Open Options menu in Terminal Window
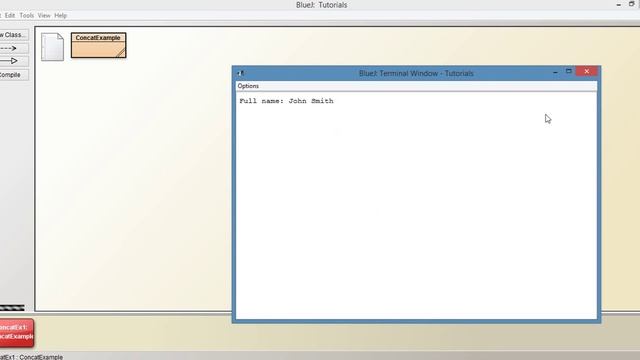640x360 pixels. coord(248,86)
